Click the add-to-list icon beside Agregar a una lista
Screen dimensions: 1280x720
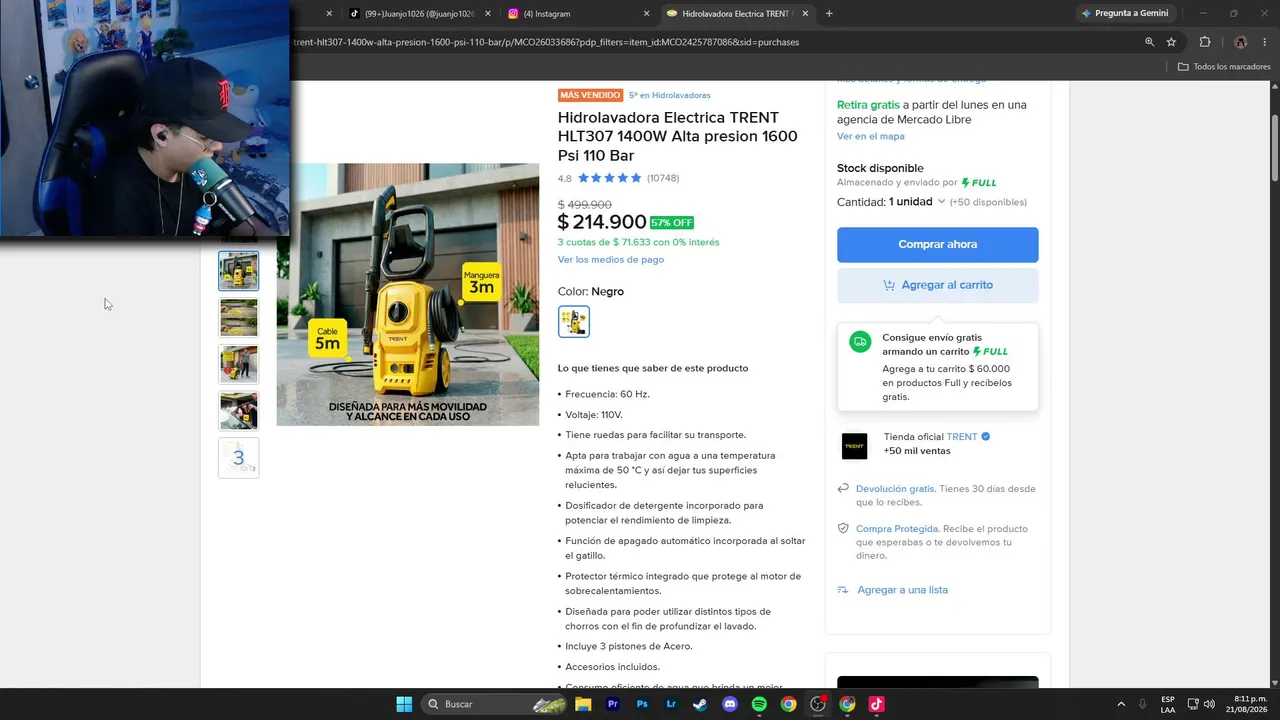[843, 590]
